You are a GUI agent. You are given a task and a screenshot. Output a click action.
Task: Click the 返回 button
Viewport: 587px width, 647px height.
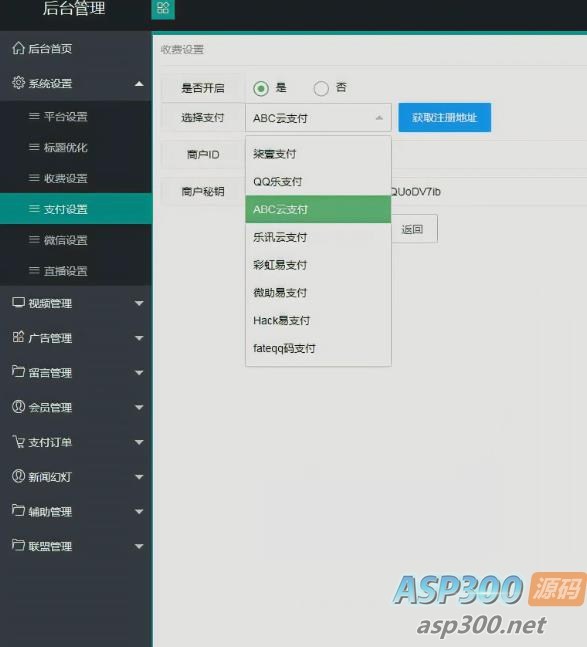[413, 229]
